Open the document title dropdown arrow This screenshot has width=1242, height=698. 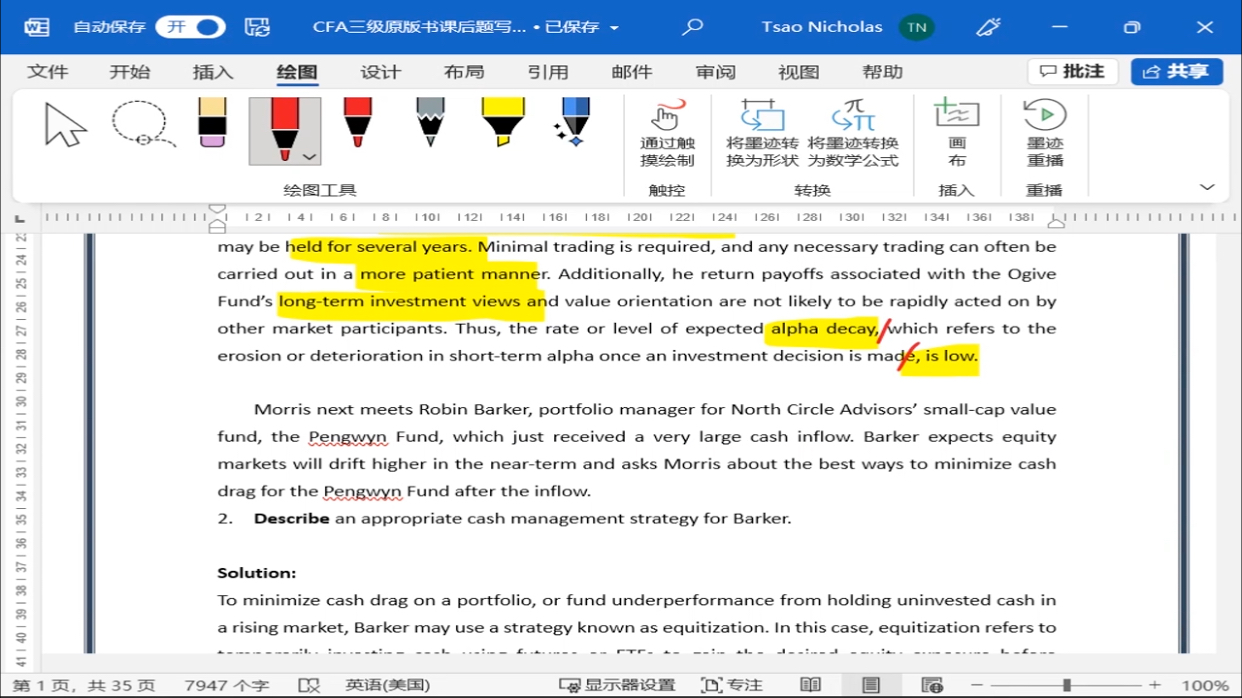click(614, 28)
